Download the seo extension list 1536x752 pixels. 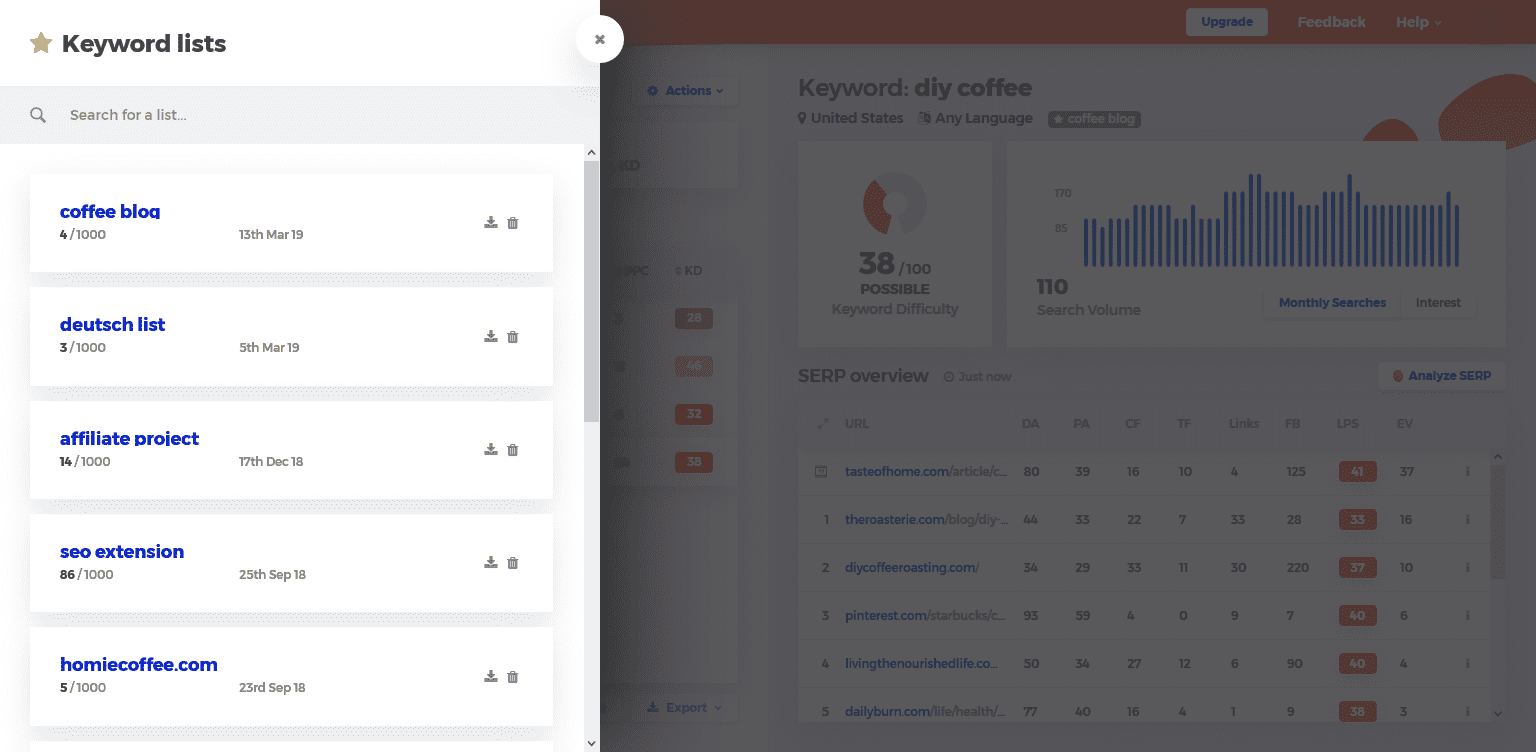point(491,563)
